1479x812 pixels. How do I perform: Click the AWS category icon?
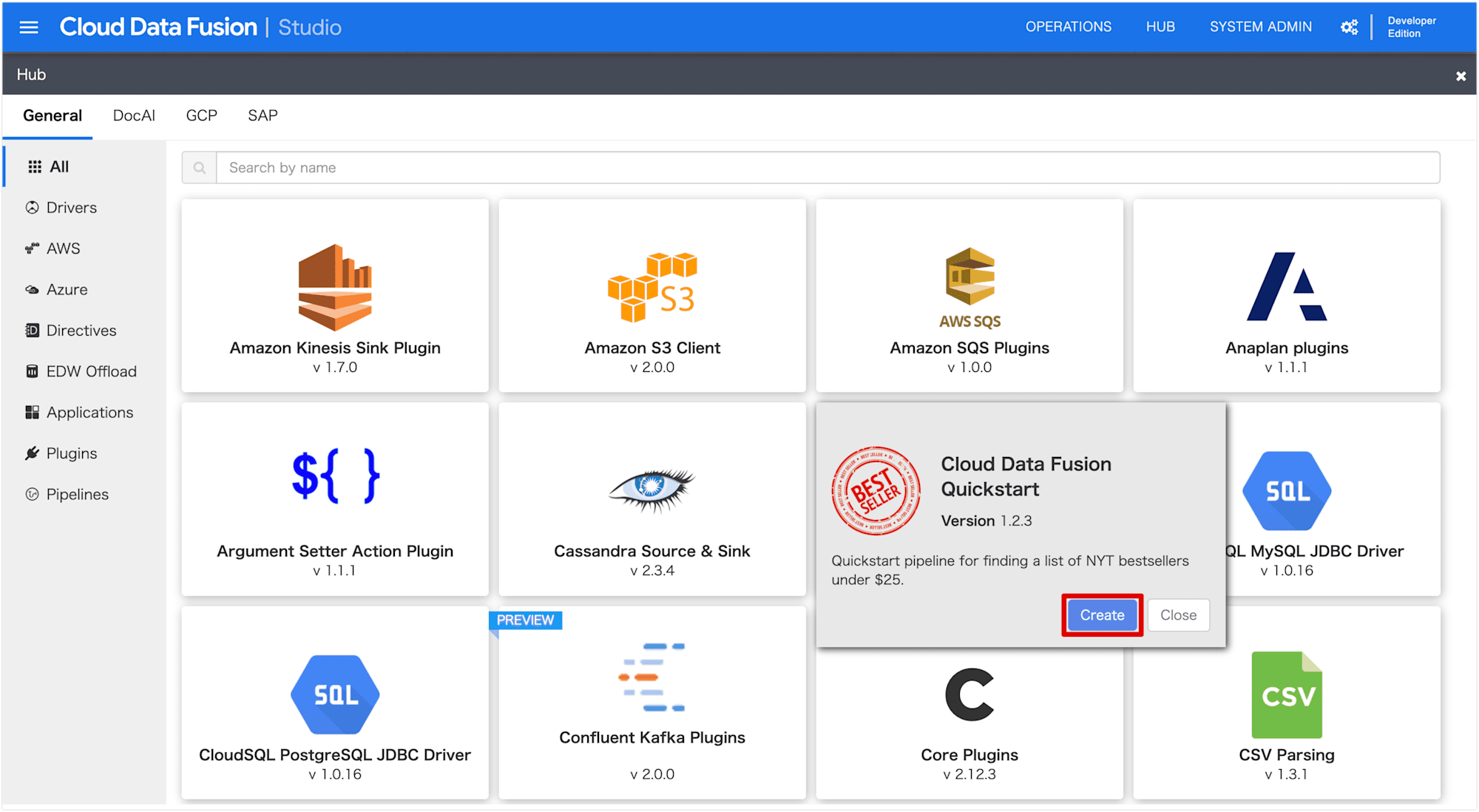point(32,248)
